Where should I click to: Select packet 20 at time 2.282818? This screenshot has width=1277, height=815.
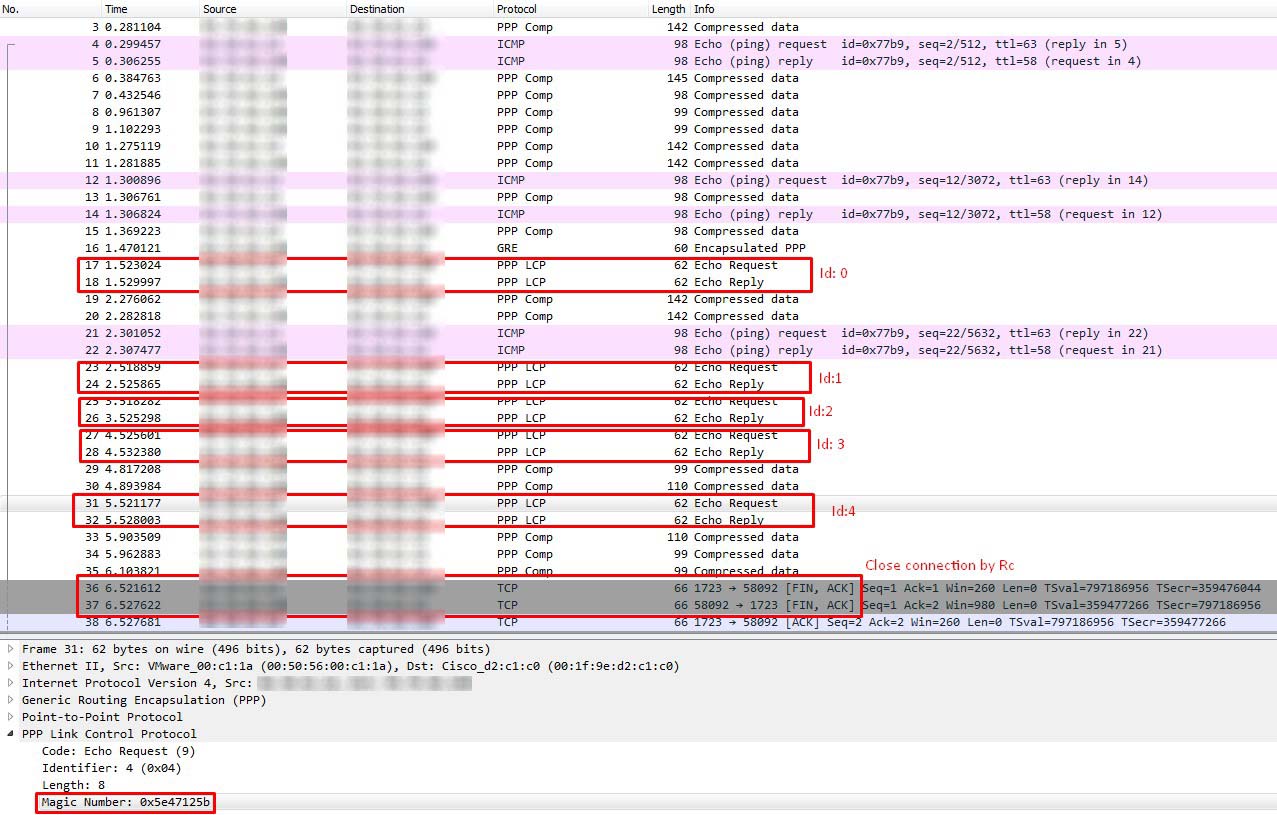(x=638, y=316)
